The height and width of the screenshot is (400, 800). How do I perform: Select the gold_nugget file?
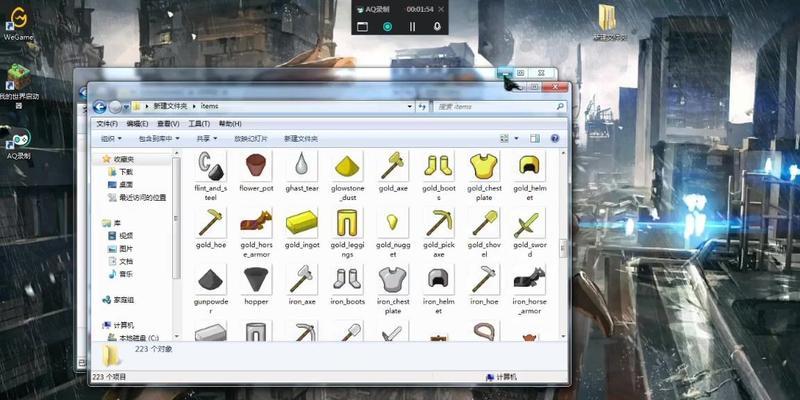[x=393, y=222]
